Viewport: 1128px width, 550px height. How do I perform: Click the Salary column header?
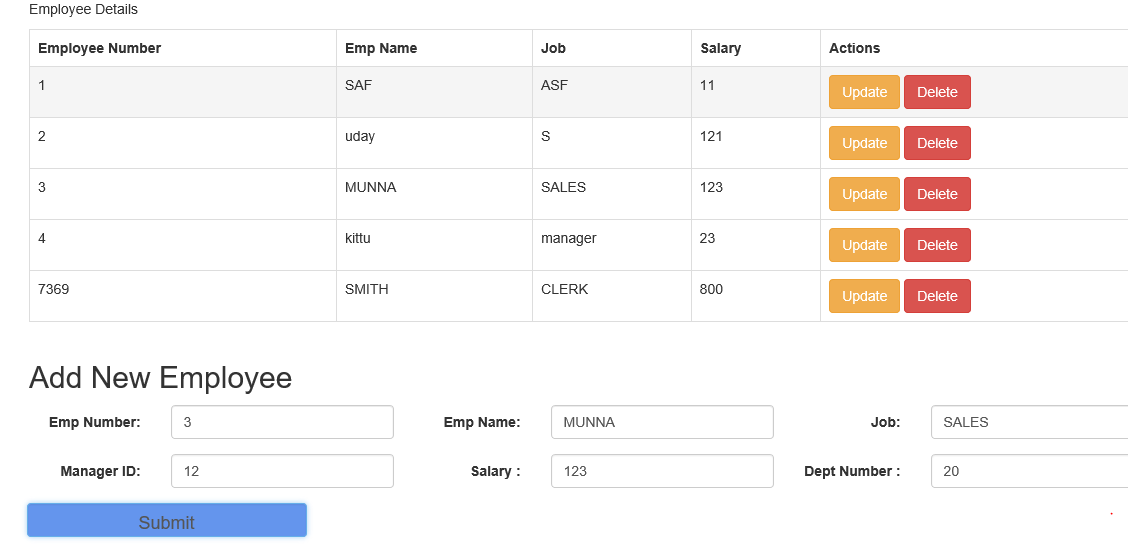click(x=721, y=48)
